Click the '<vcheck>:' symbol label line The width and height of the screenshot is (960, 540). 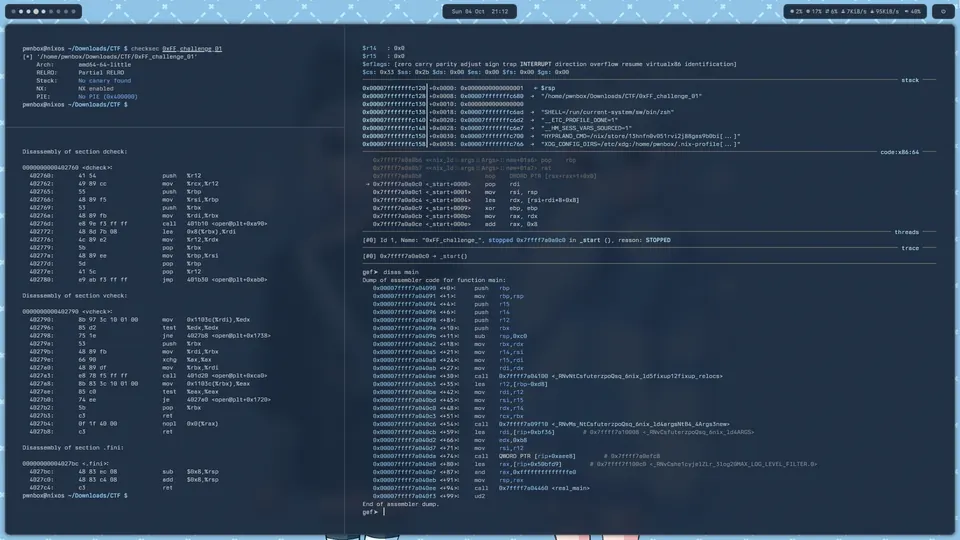tap(67, 311)
